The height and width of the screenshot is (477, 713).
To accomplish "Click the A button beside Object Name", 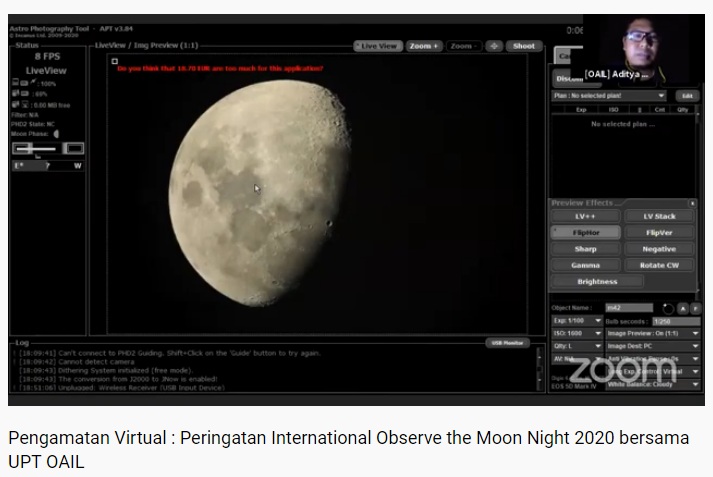I will [x=683, y=309].
